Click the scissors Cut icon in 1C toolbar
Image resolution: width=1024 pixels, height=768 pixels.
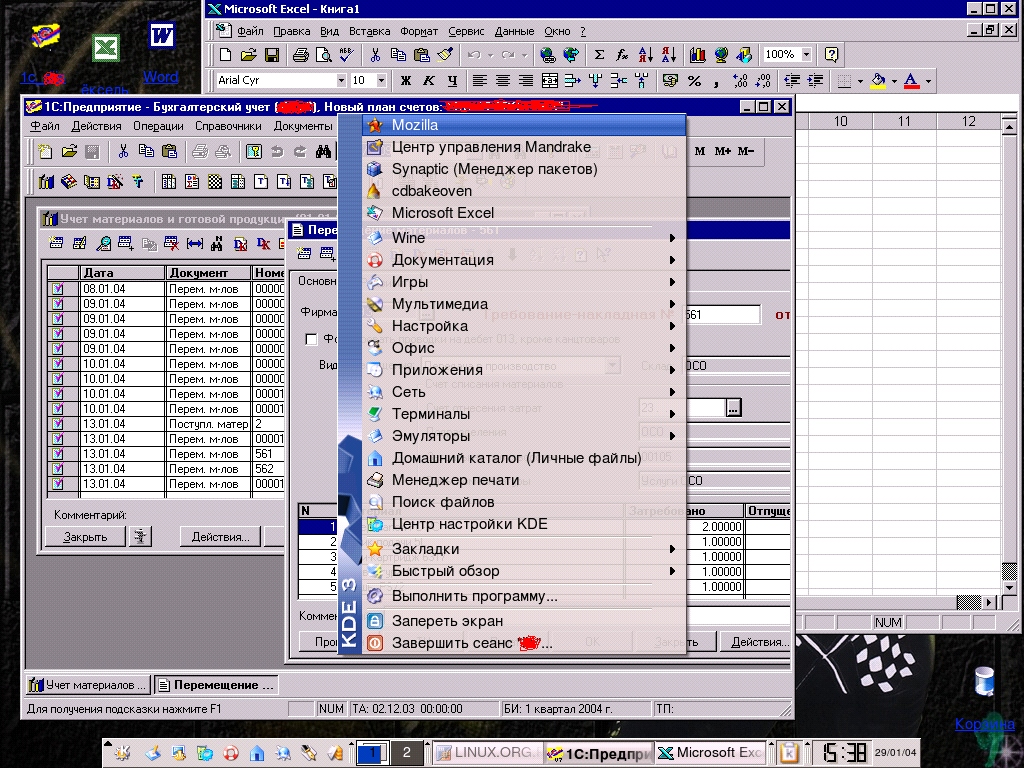(122, 152)
